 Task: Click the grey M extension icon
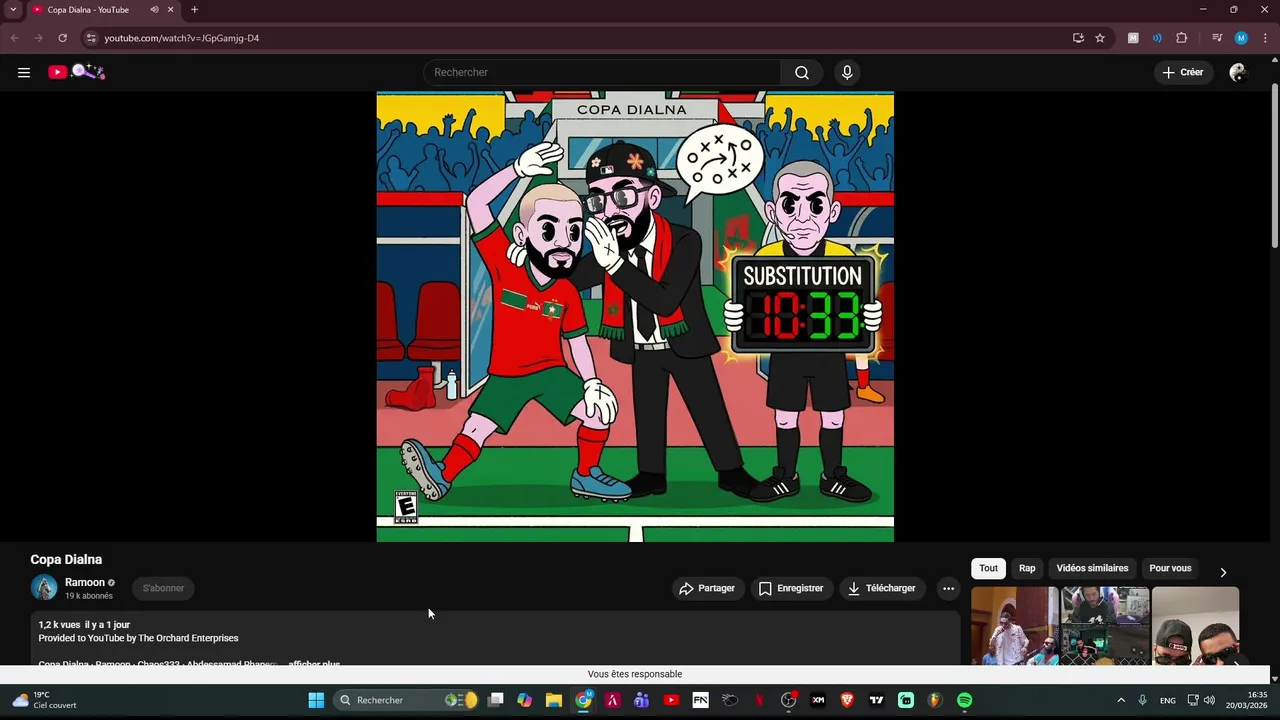pos(1133,38)
